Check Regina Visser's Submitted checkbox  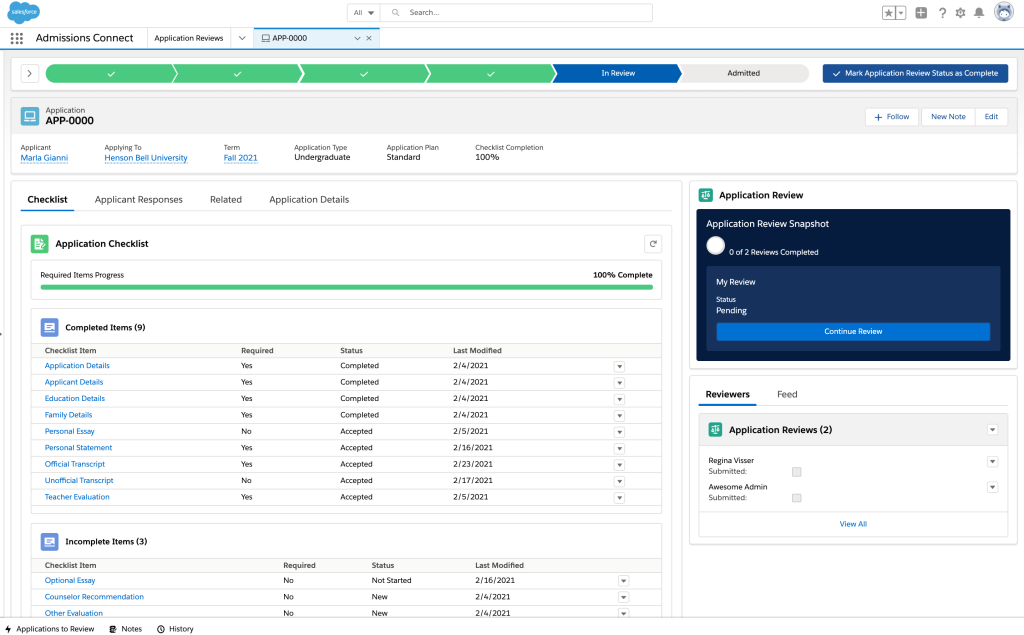(796, 471)
